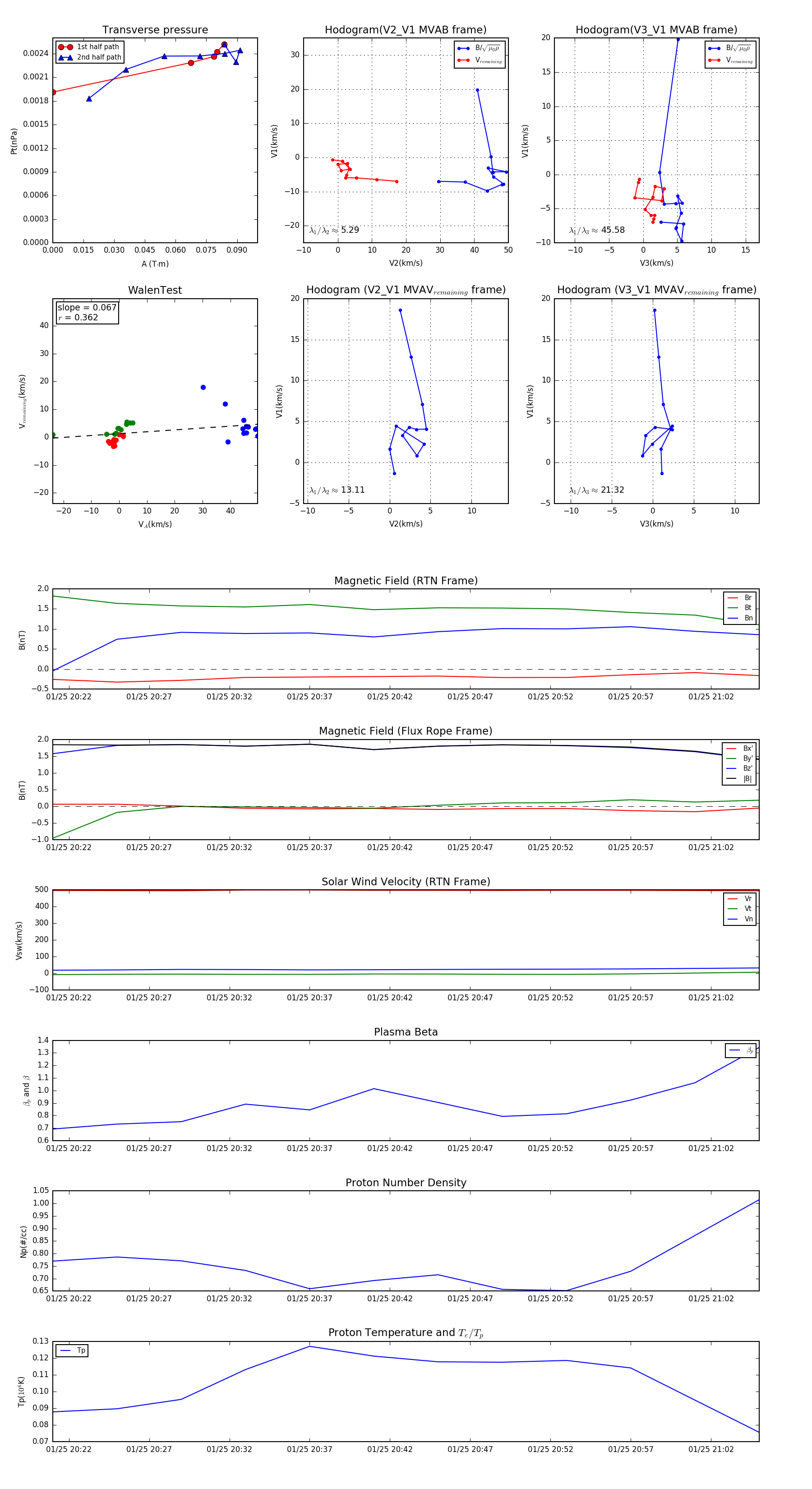Click the "Proton Number Density" title
The height and width of the screenshot is (1489, 812).
(x=406, y=1183)
